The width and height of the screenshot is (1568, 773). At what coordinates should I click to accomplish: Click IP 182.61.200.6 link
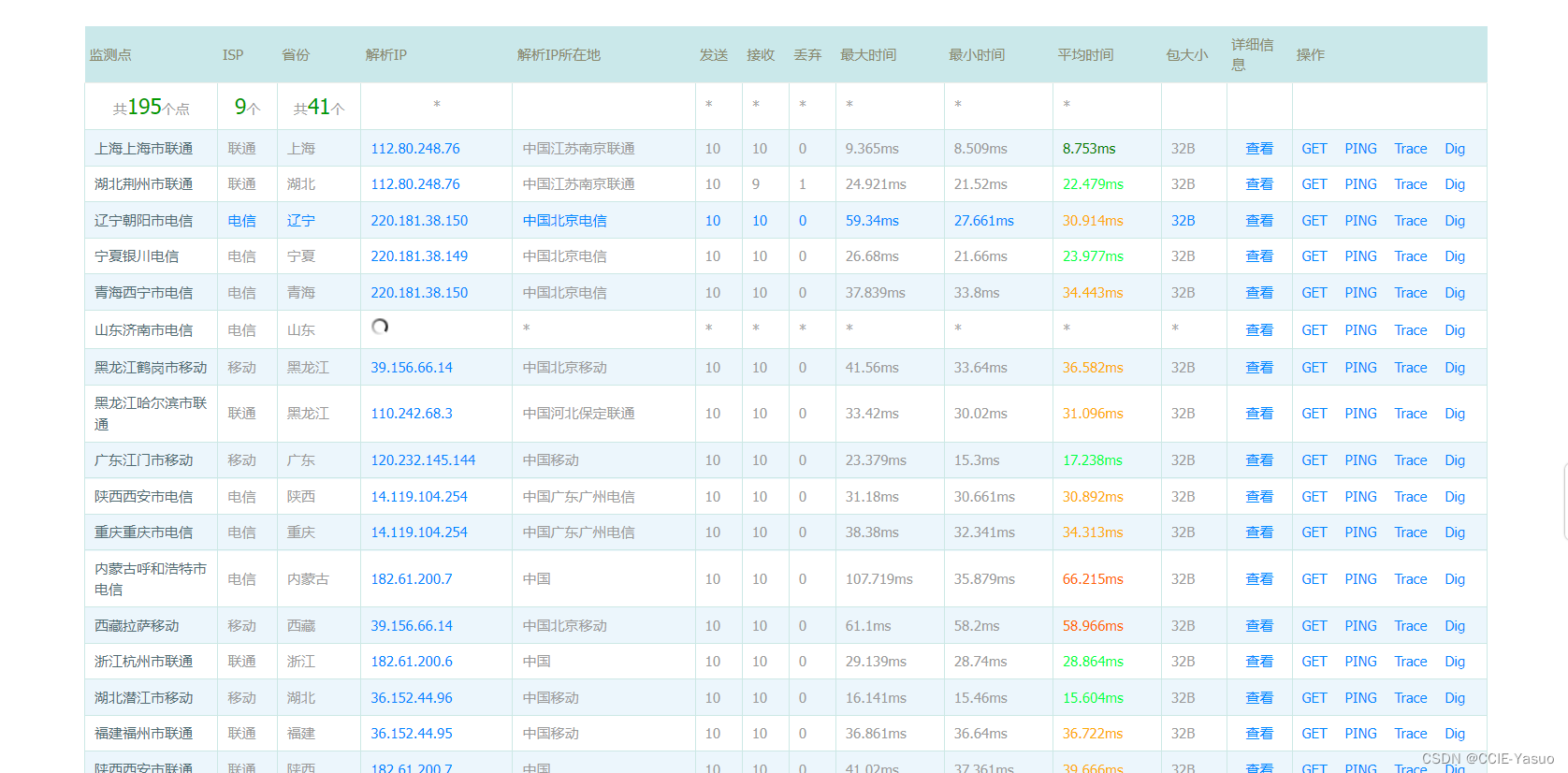pos(412,662)
